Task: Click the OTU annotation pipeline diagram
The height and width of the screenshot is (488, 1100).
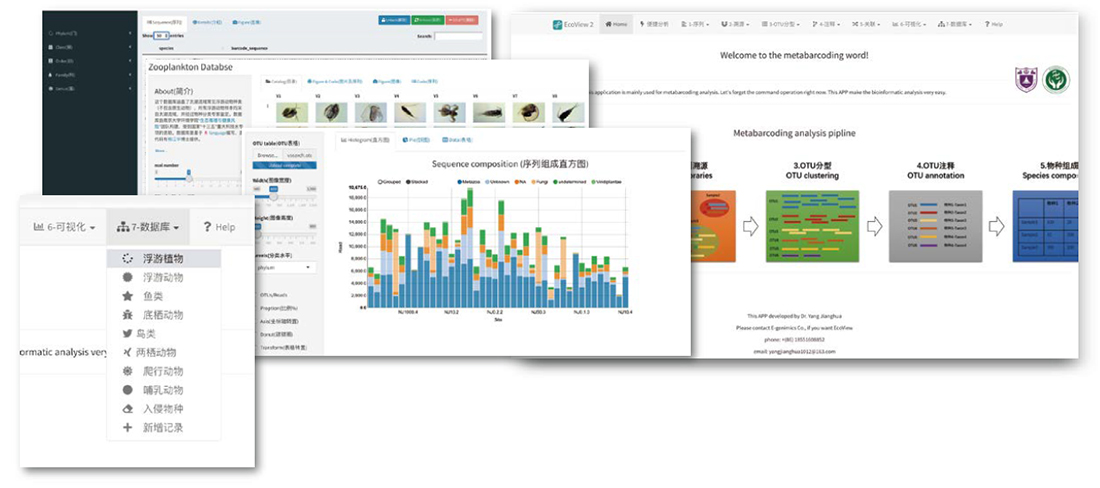Action: tap(936, 226)
